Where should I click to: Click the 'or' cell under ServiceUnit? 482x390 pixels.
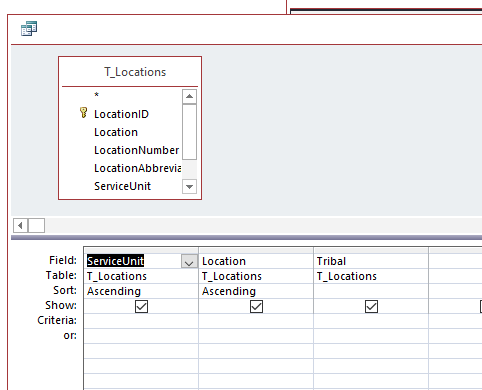coord(141,336)
